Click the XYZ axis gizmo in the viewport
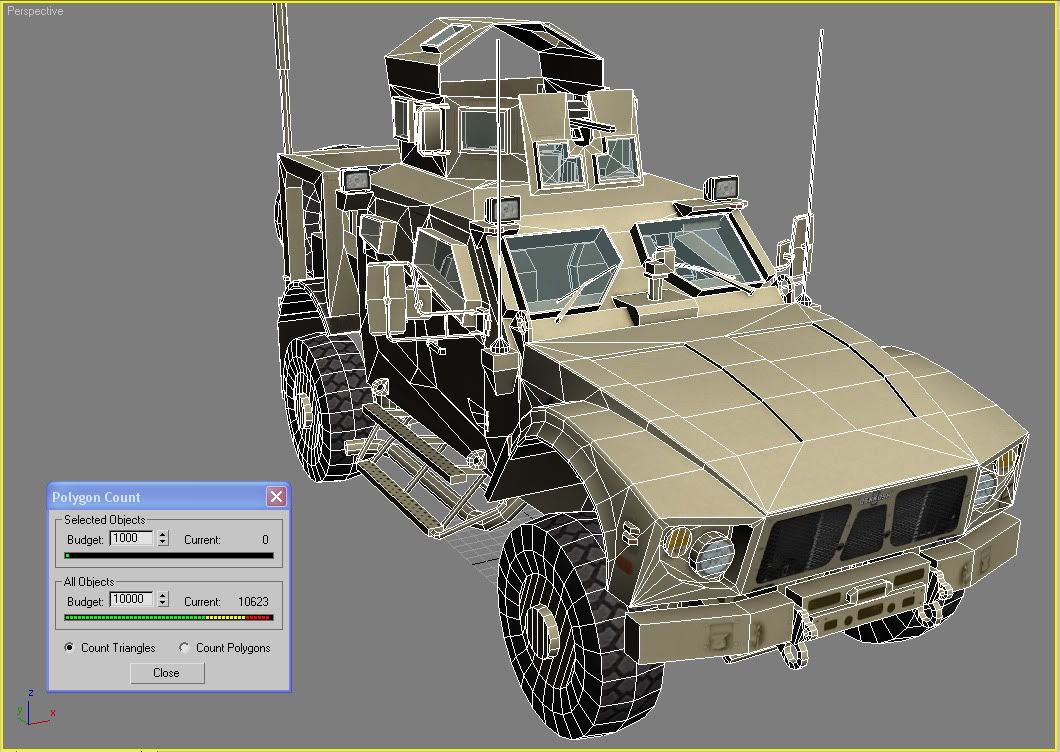The width and height of the screenshot is (1060, 752). tap(32, 711)
